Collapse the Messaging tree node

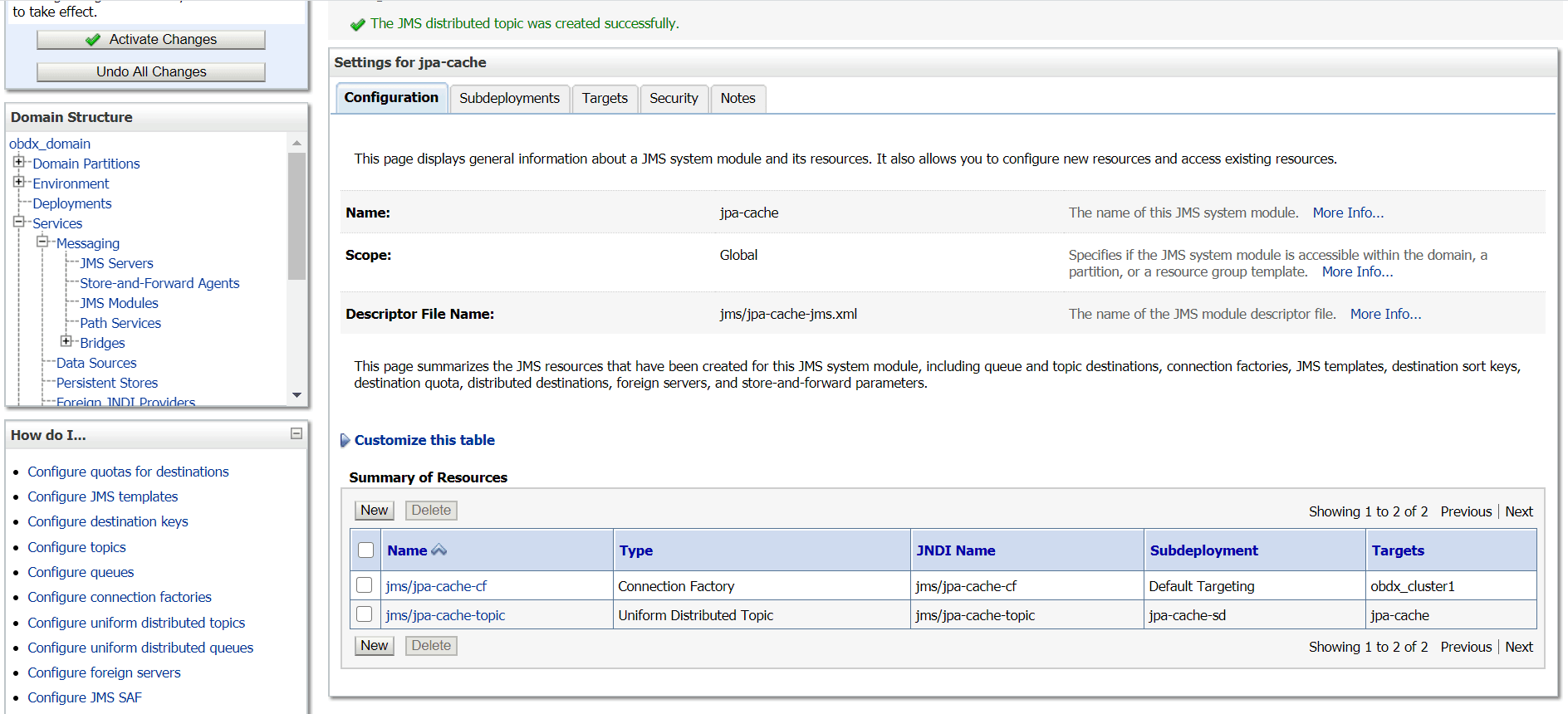click(x=42, y=242)
